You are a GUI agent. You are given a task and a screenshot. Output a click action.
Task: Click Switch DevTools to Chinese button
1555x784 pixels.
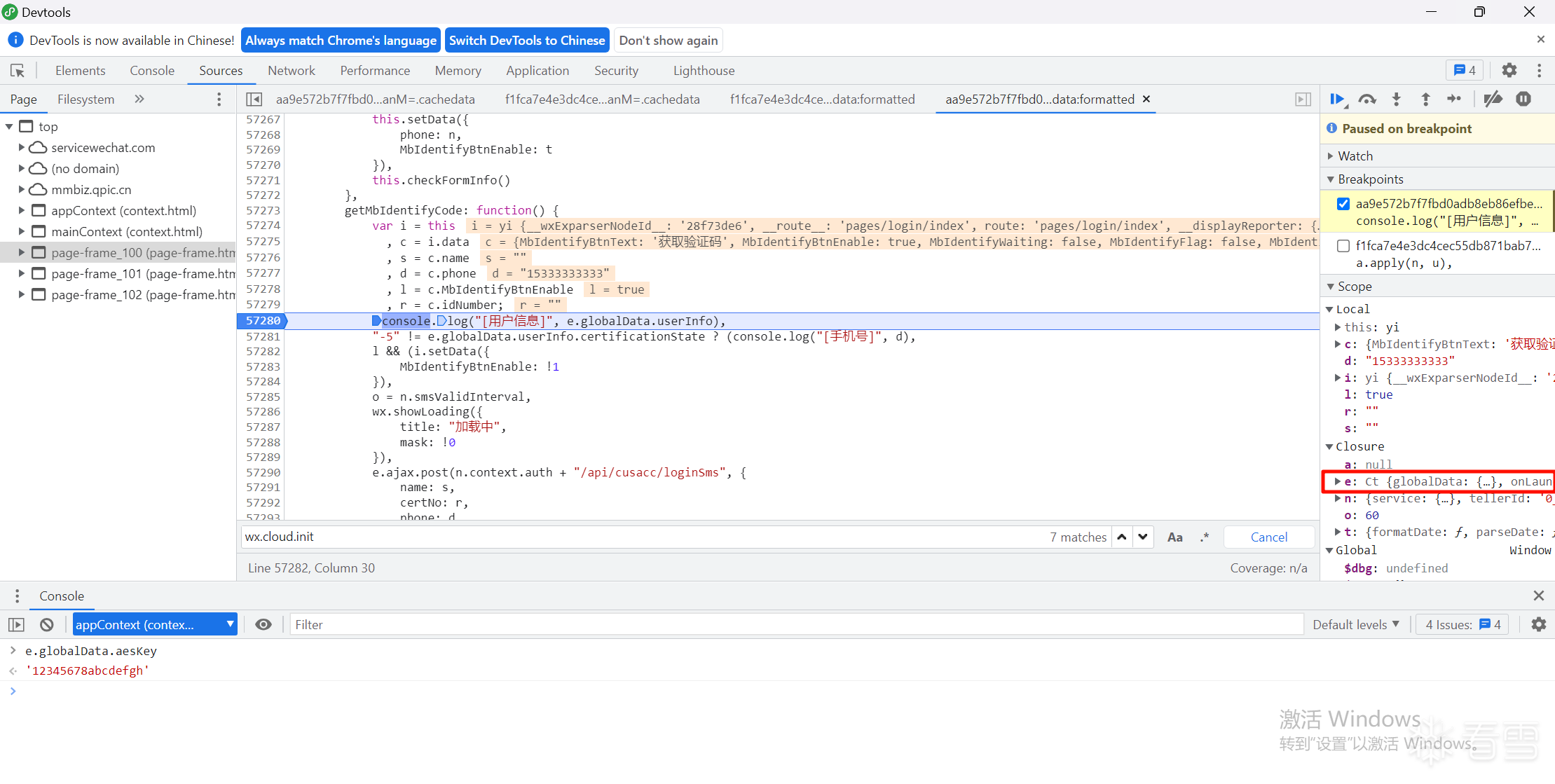[526, 41]
